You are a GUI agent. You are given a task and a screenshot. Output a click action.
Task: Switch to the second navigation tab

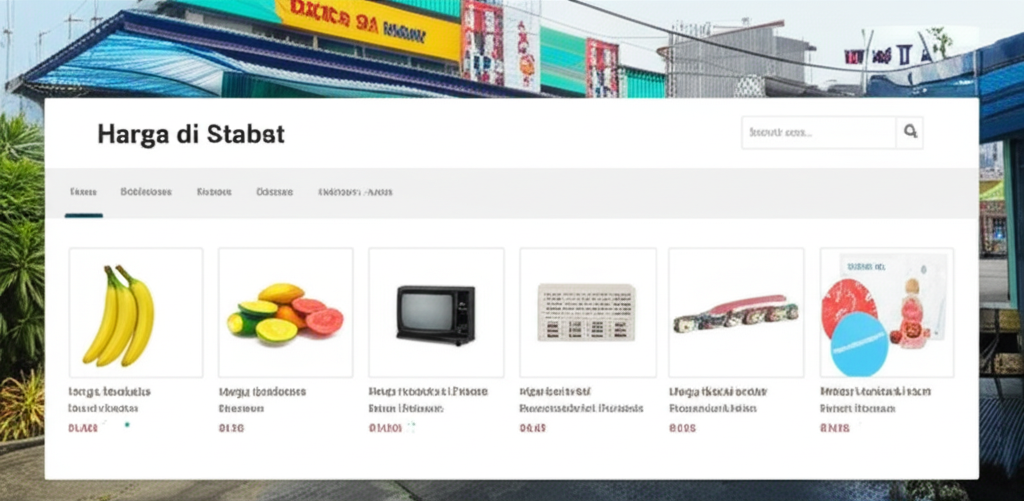(x=146, y=192)
